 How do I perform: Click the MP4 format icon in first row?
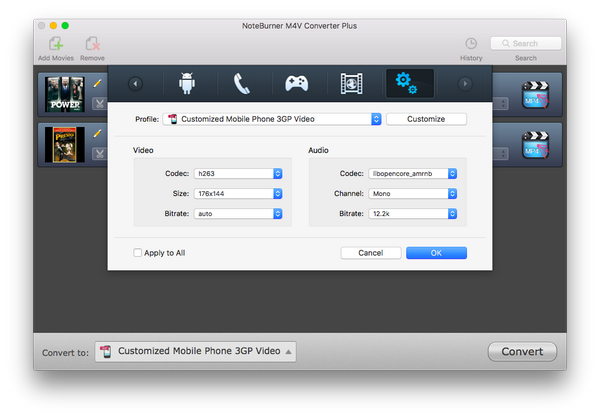click(x=536, y=94)
